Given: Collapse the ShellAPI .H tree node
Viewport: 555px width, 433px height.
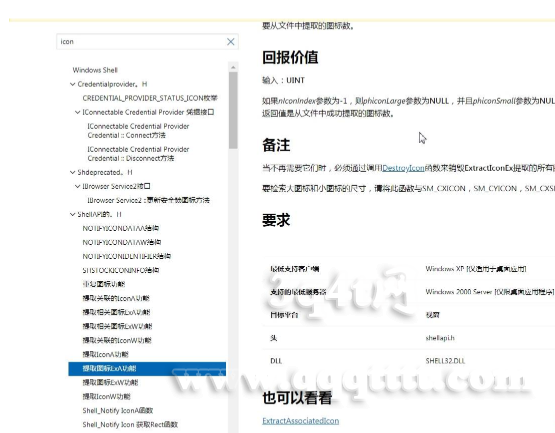Looking at the screenshot, I should pyautogui.click(x=72, y=215).
